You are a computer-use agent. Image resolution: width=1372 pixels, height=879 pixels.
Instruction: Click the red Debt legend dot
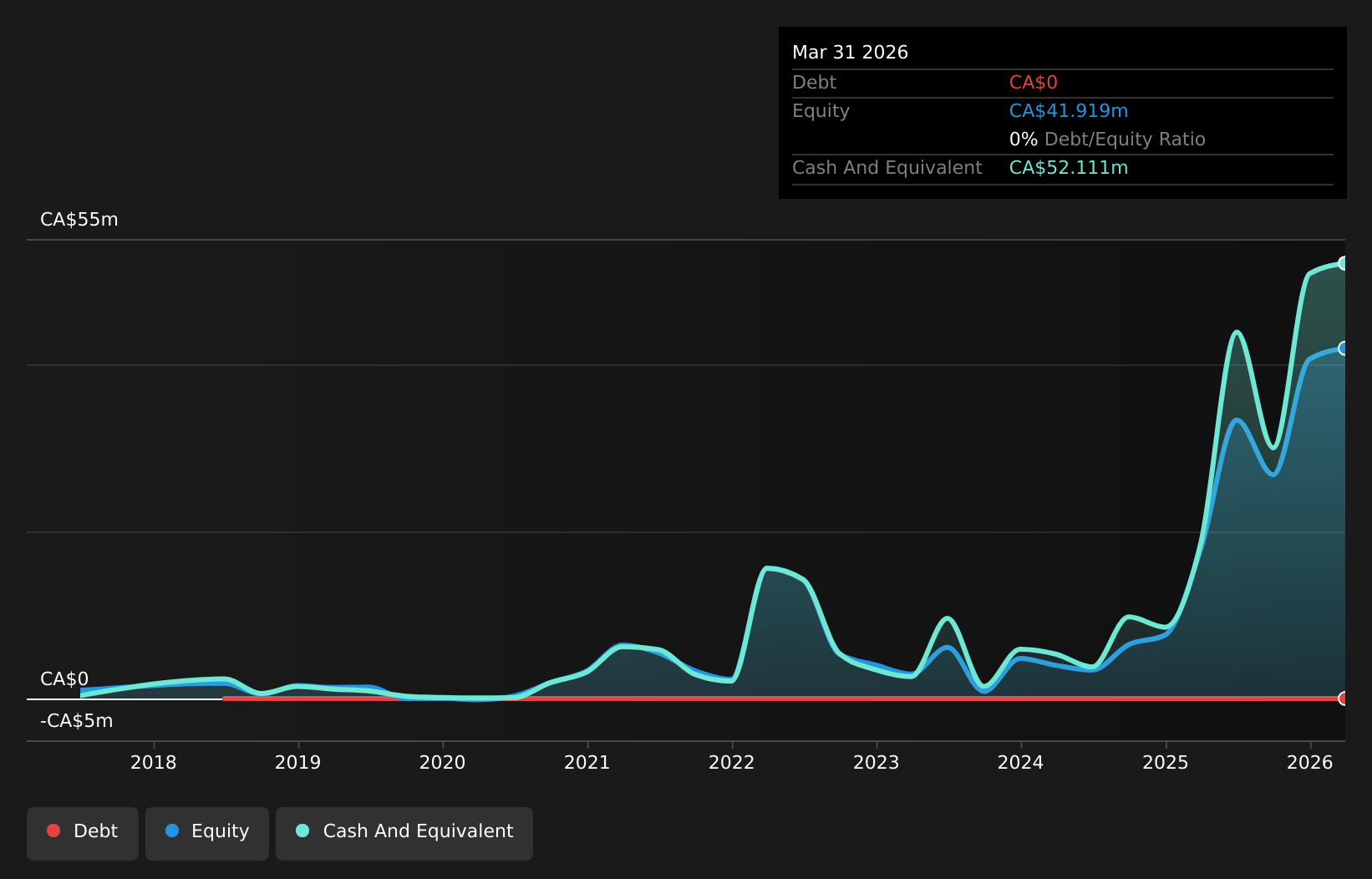[x=53, y=831]
